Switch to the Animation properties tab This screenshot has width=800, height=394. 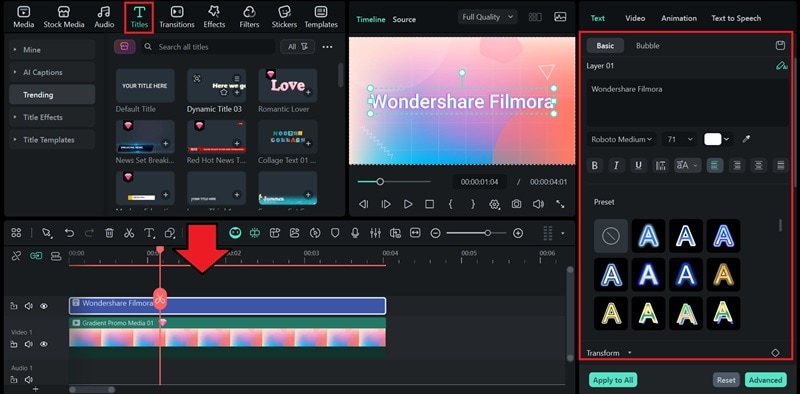679,18
